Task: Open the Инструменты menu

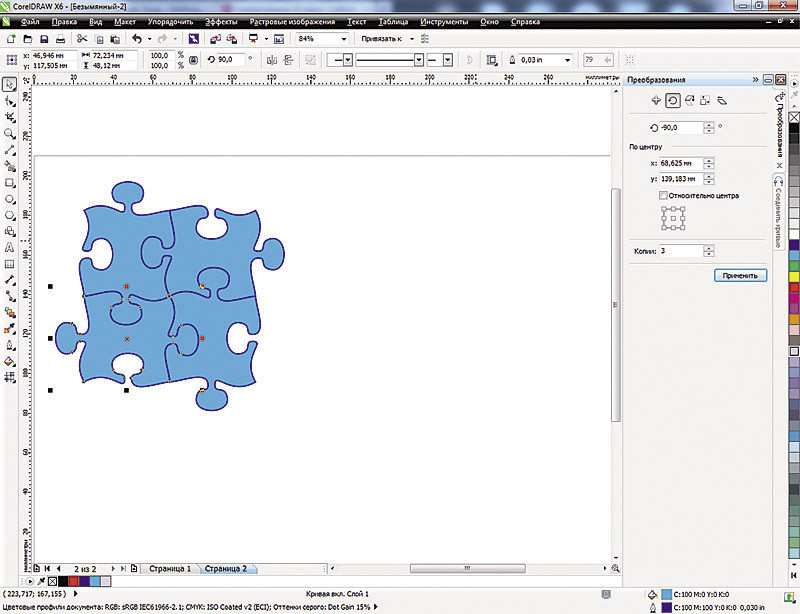Action: pyautogui.click(x=444, y=22)
